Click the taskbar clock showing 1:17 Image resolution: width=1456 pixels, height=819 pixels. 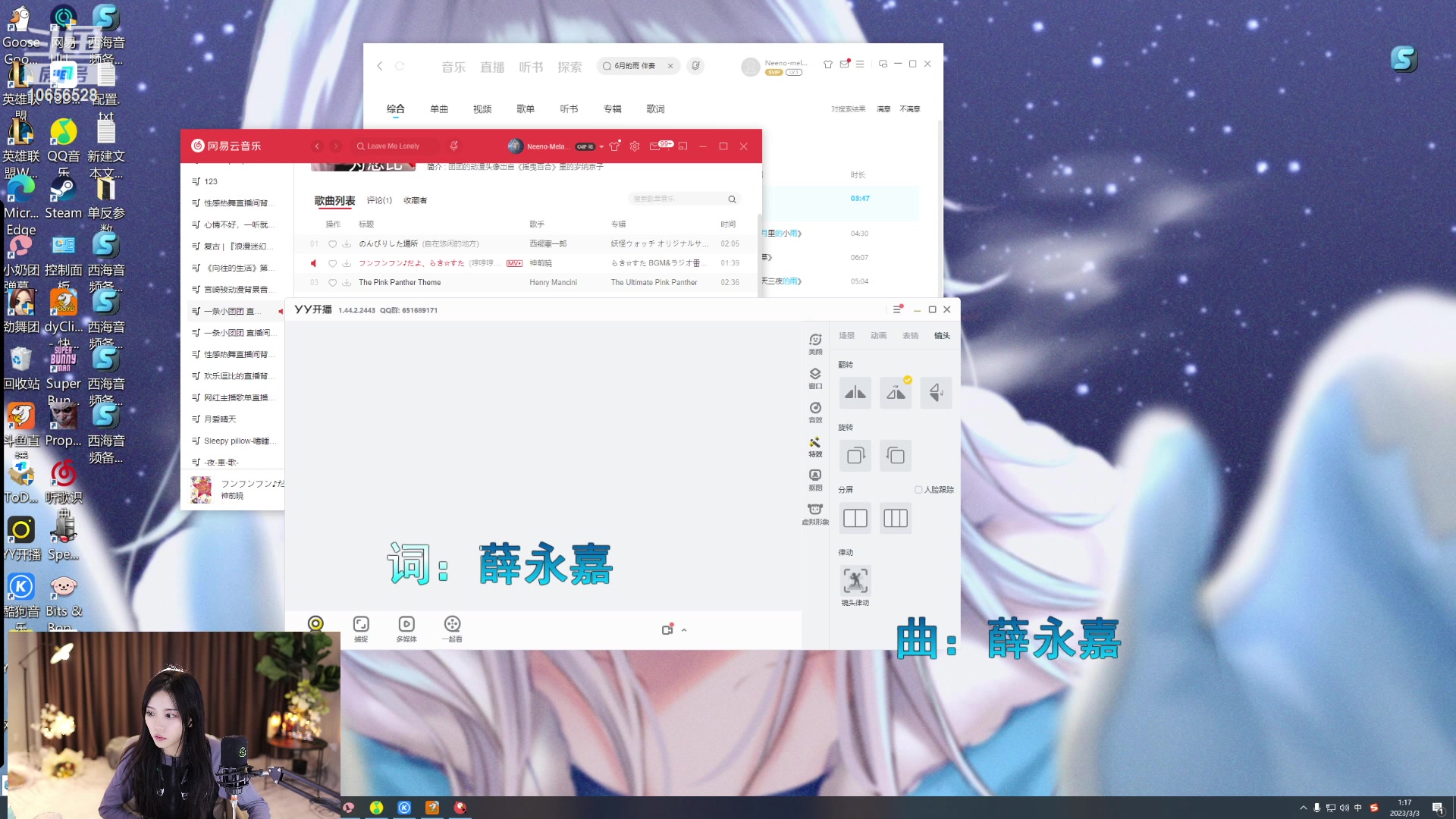(x=1404, y=808)
